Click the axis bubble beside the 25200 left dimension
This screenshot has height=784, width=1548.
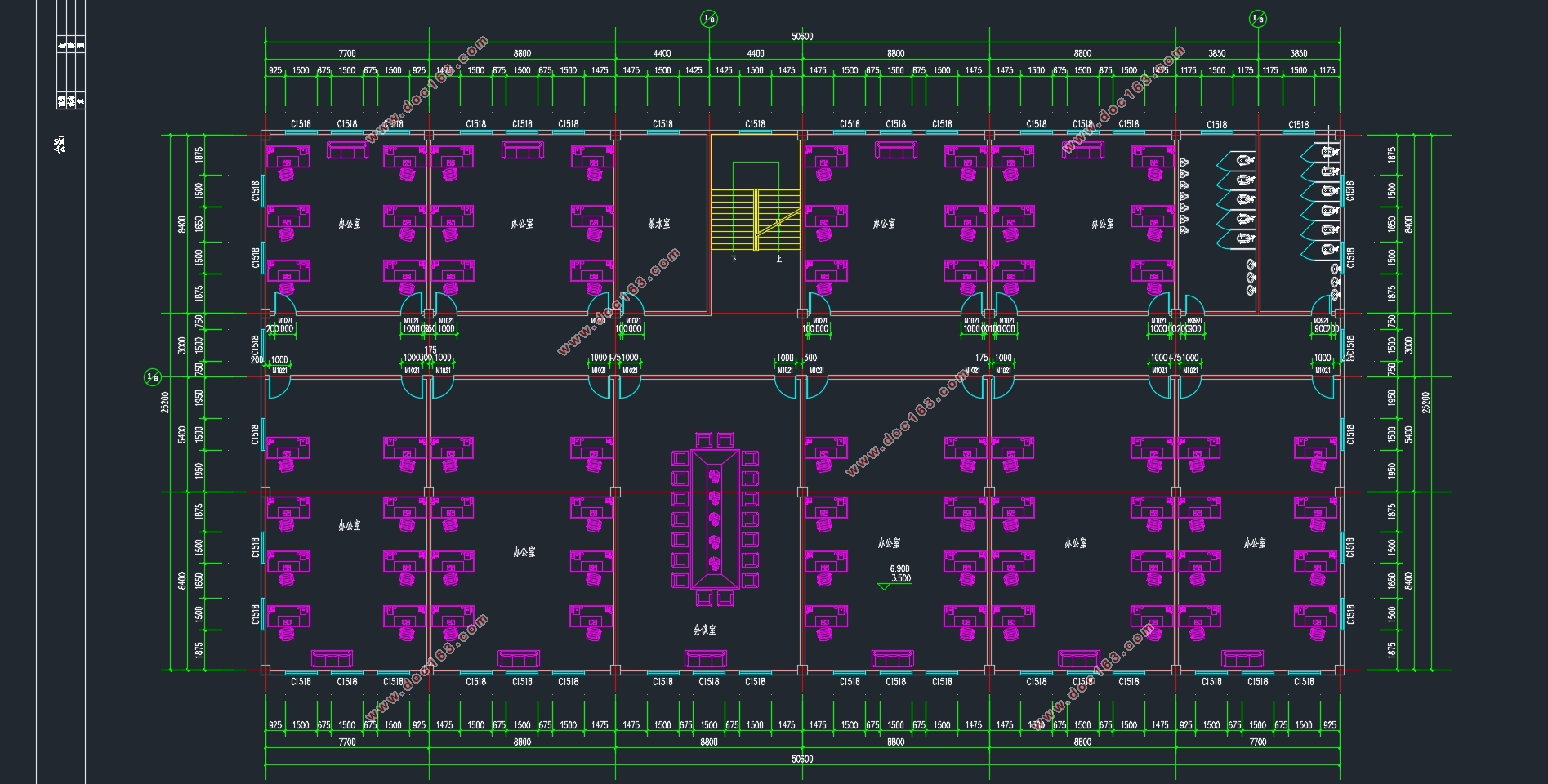click(x=153, y=376)
